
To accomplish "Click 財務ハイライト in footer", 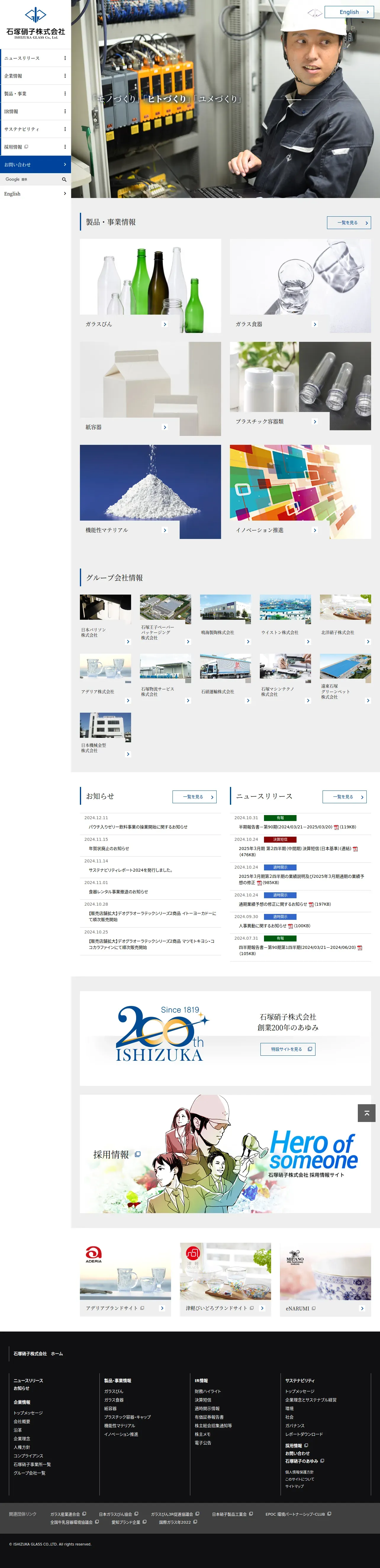I will 208,1392.
